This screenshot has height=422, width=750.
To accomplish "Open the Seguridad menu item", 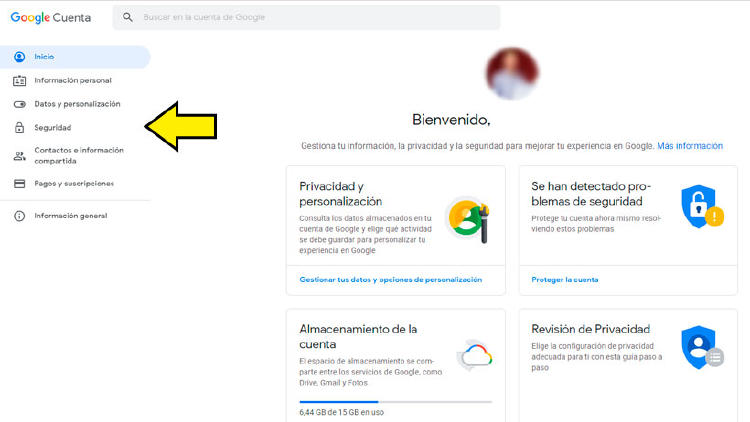I will 53,128.
